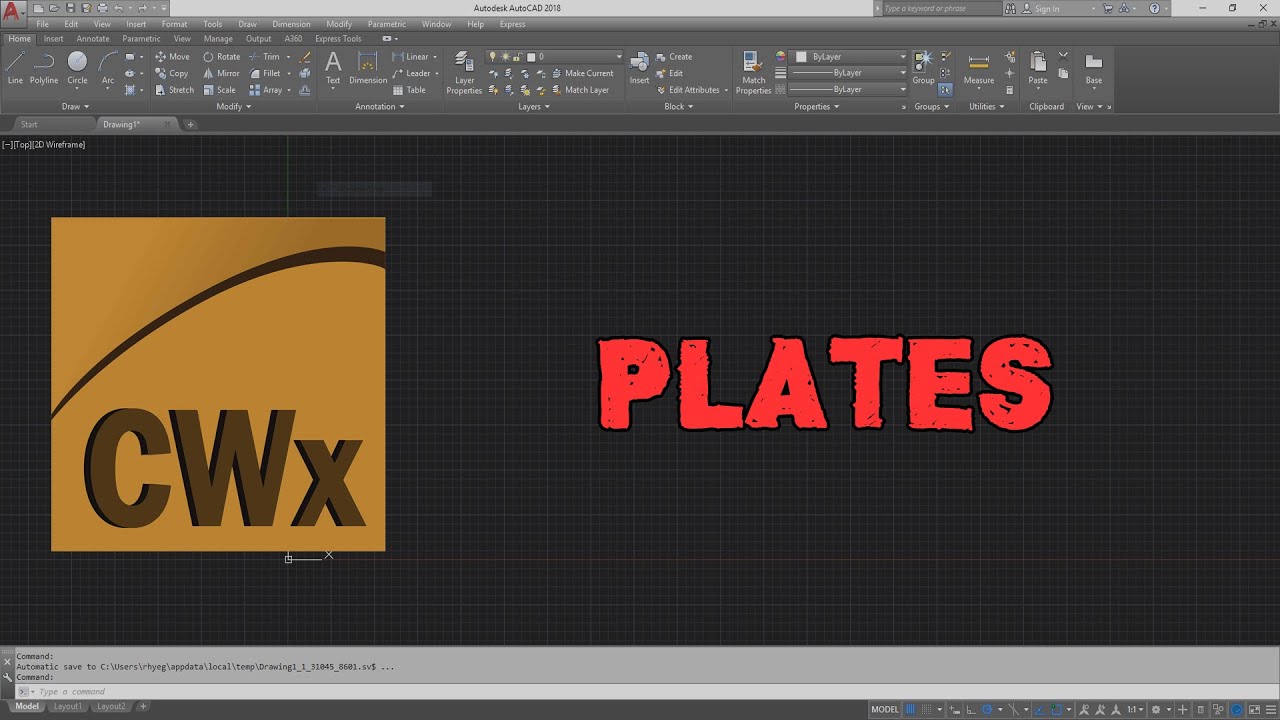Toggle hardware acceleration blue status icon

(x=1235, y=709)
